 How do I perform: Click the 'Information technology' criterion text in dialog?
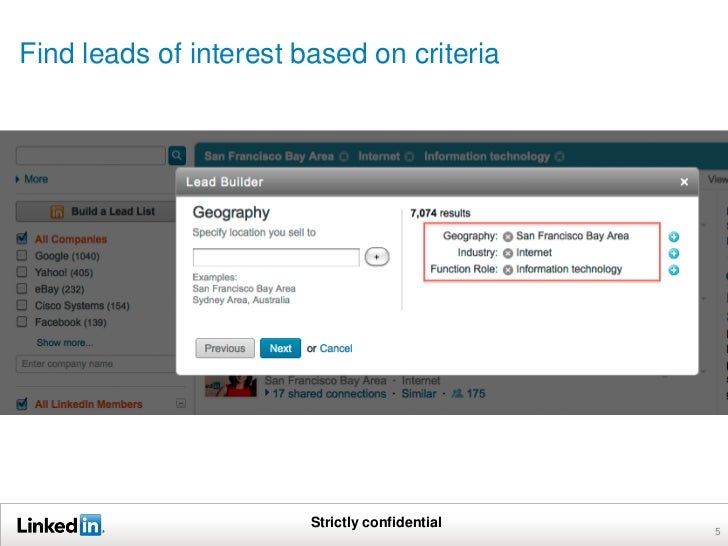(x=569, y=269)
